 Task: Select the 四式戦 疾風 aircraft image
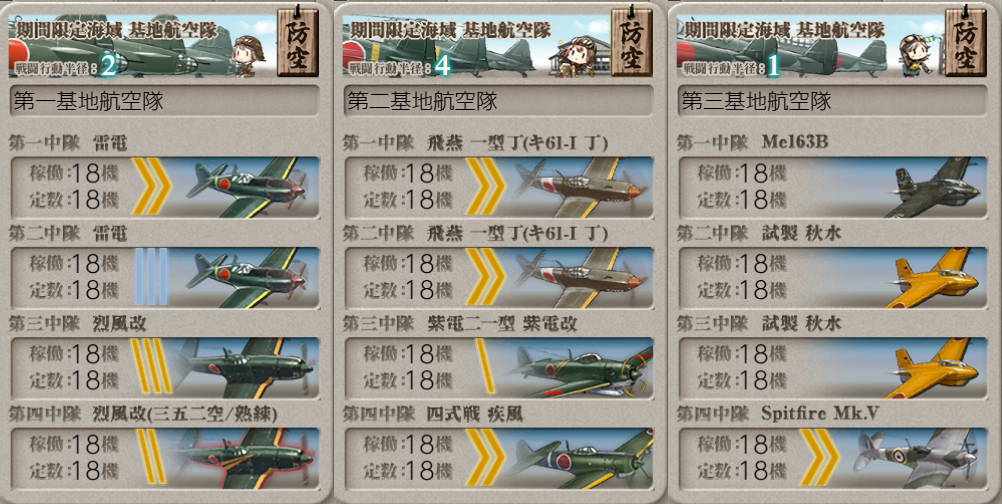(576, 458)
